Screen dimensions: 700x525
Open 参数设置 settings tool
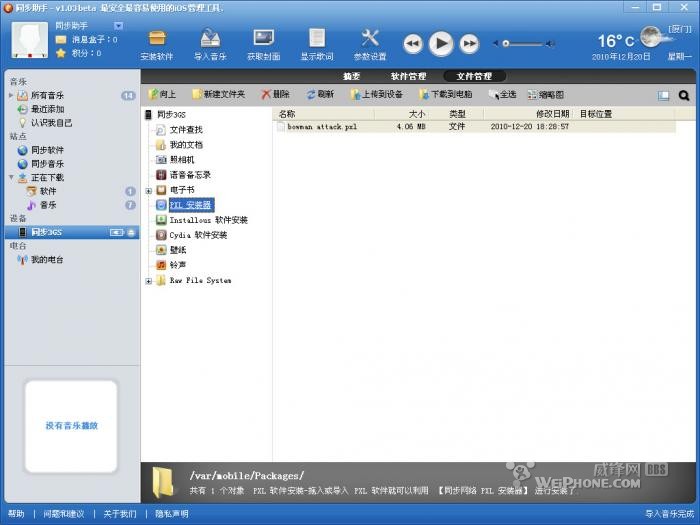[370, 46]
